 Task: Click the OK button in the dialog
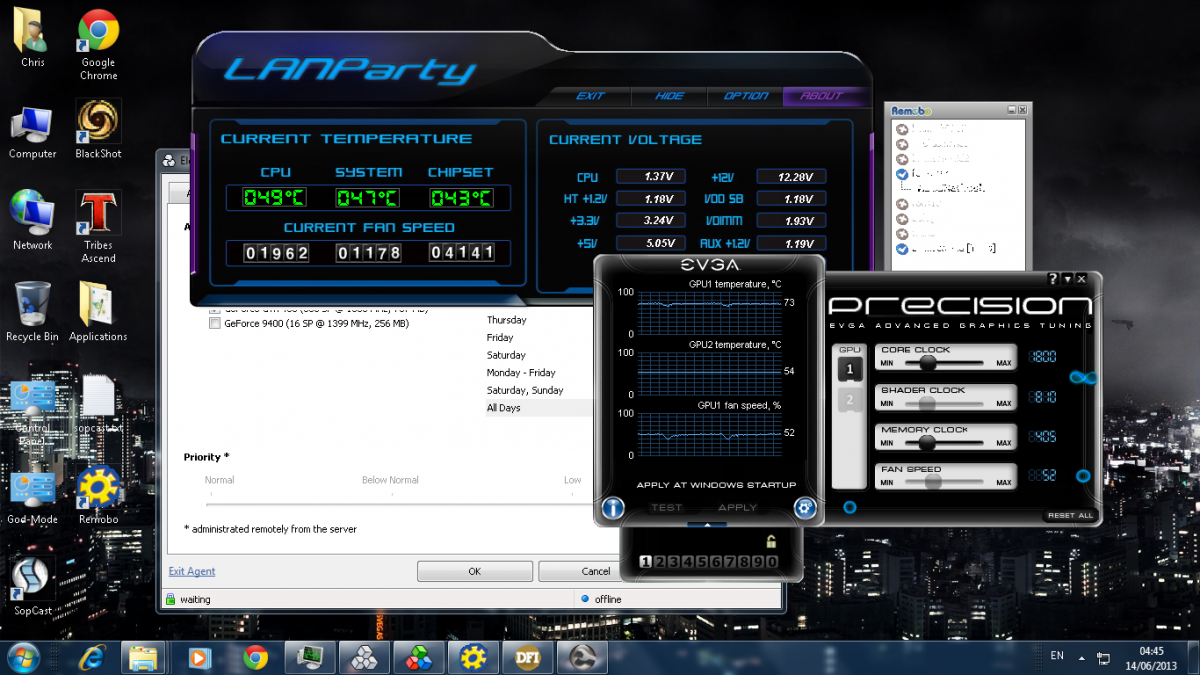coord(475,571)
